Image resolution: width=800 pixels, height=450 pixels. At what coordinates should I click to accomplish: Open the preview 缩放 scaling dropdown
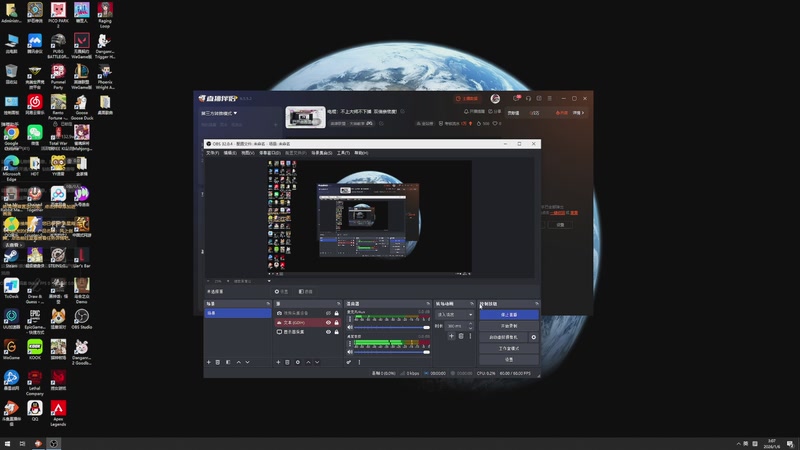252,281
